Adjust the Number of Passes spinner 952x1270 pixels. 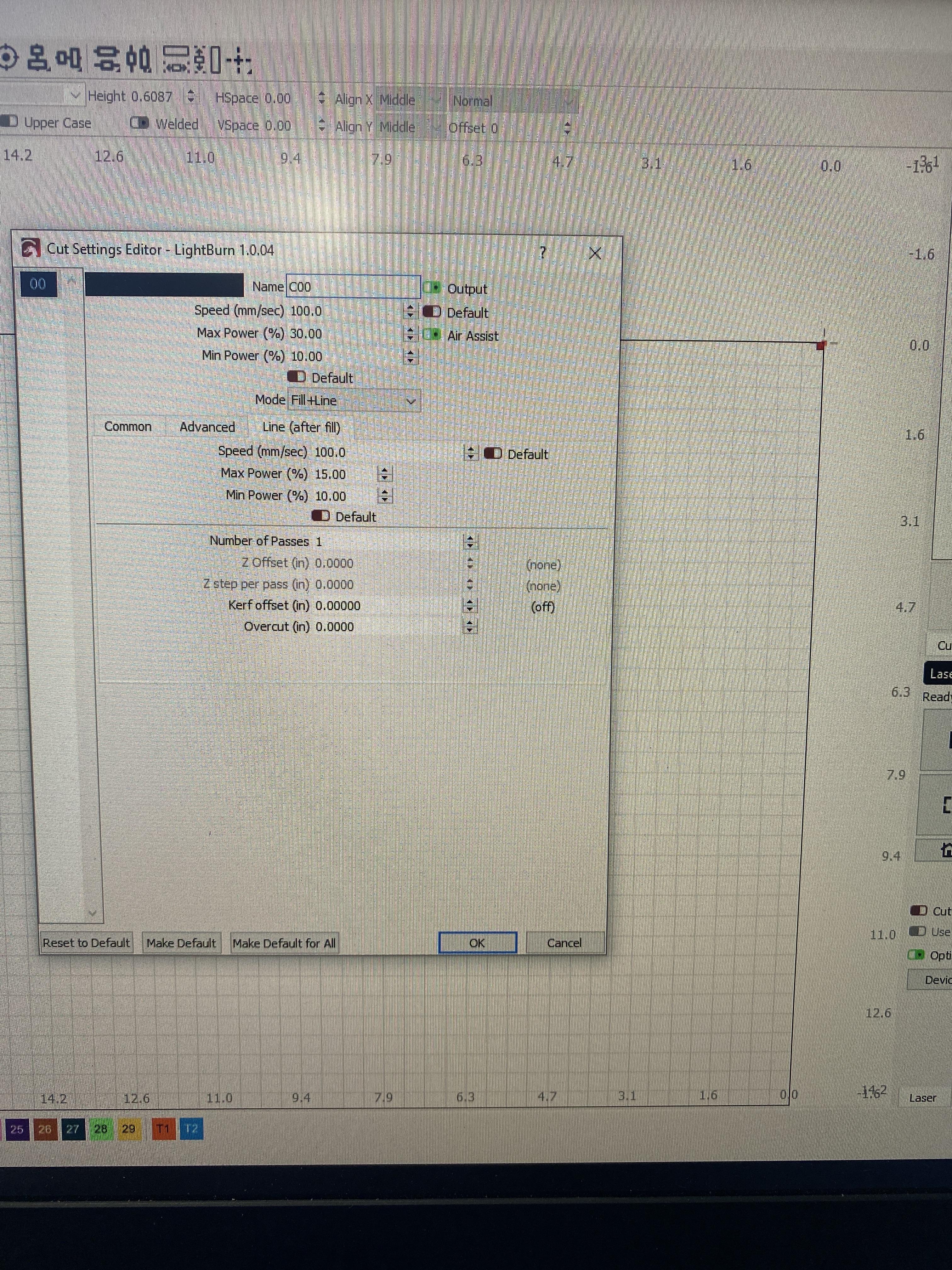click(470, 541)
